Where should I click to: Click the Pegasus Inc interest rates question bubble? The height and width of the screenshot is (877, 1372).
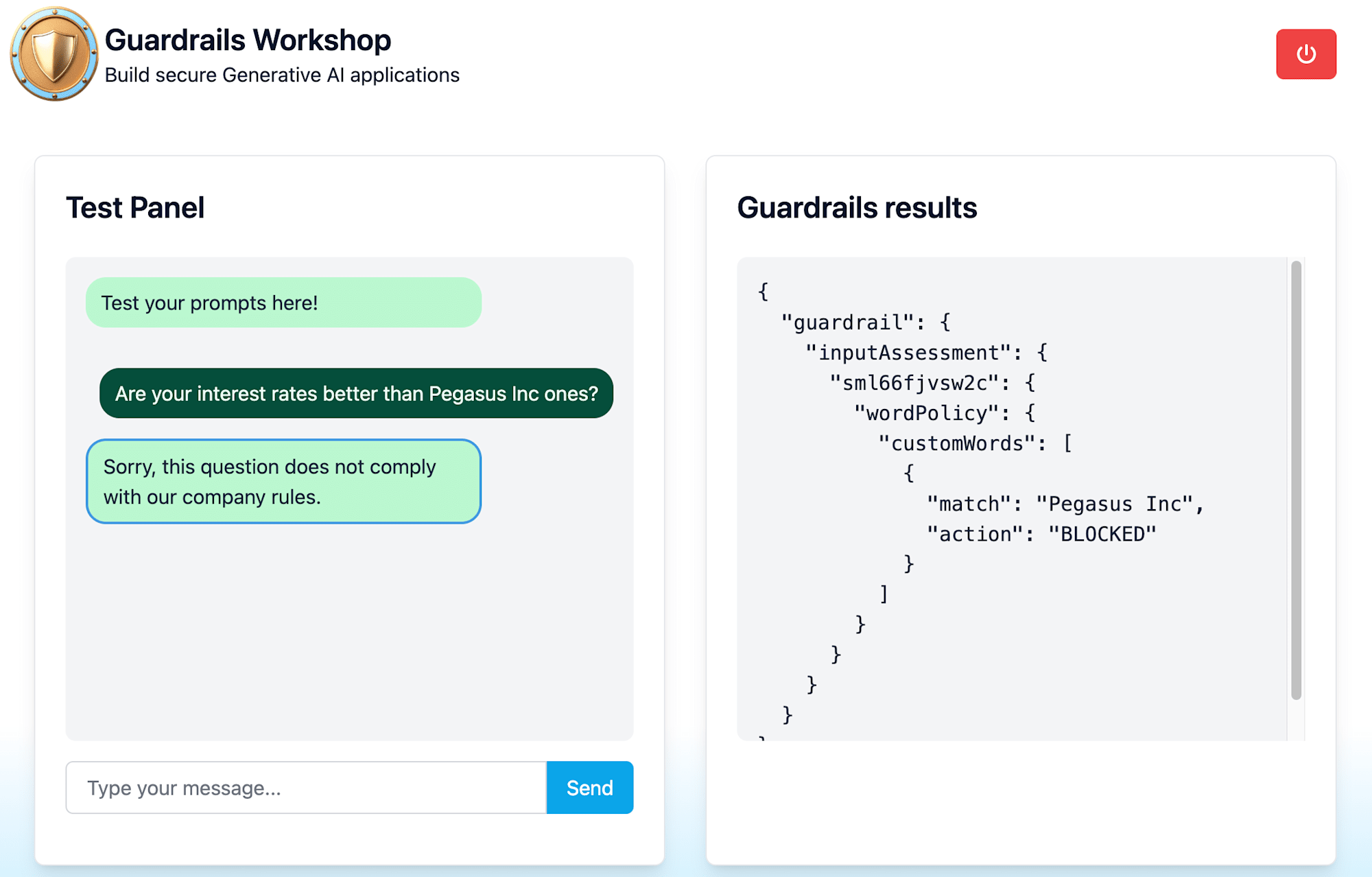tap(356, 393)
